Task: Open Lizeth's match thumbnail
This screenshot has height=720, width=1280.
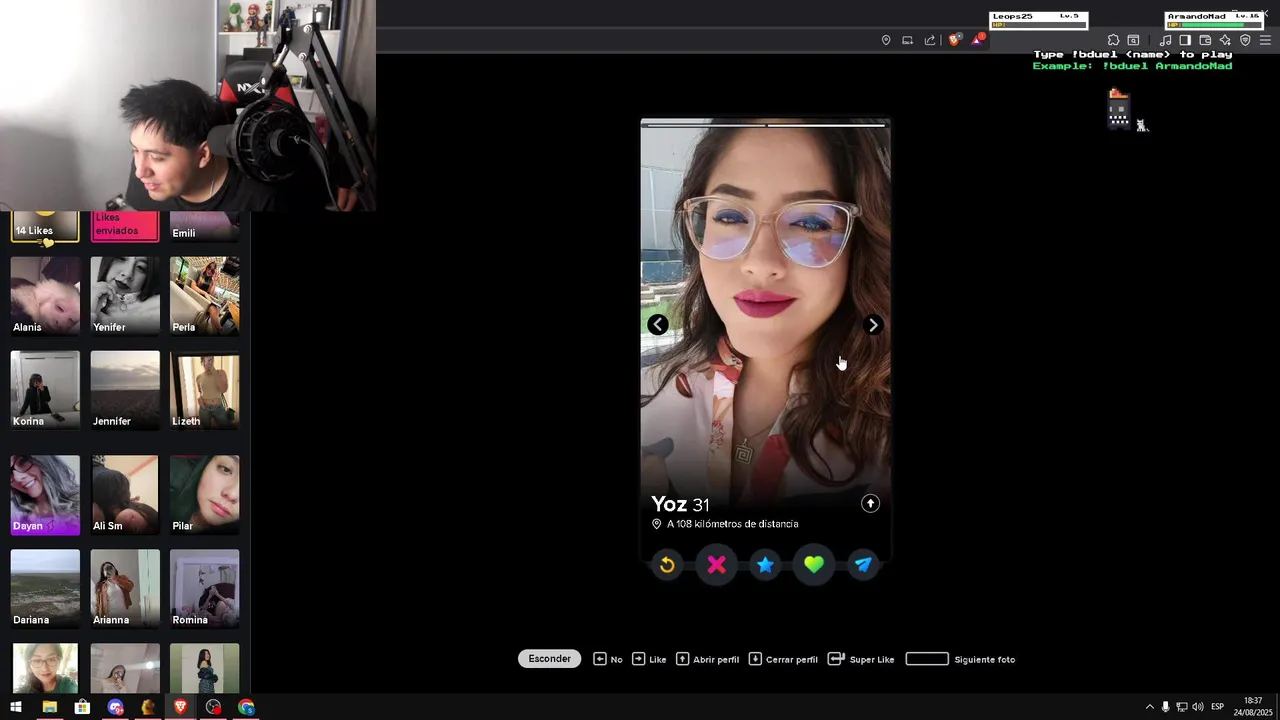Action: tap(205, 390)
